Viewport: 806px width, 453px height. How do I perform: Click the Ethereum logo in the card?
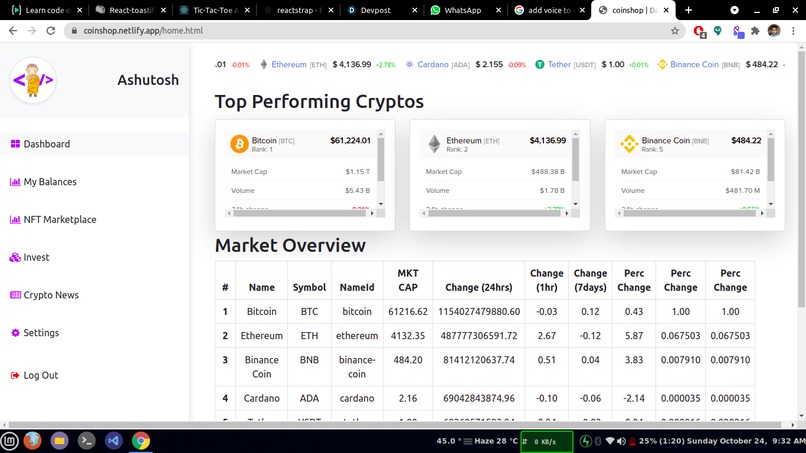[434, 144]
